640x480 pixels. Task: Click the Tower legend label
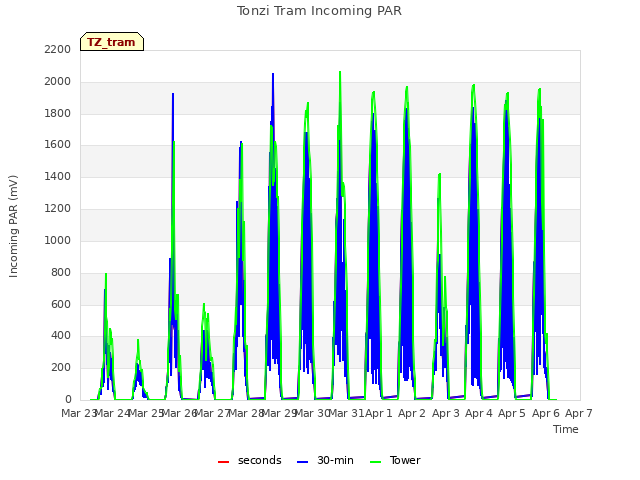[405, 460]
